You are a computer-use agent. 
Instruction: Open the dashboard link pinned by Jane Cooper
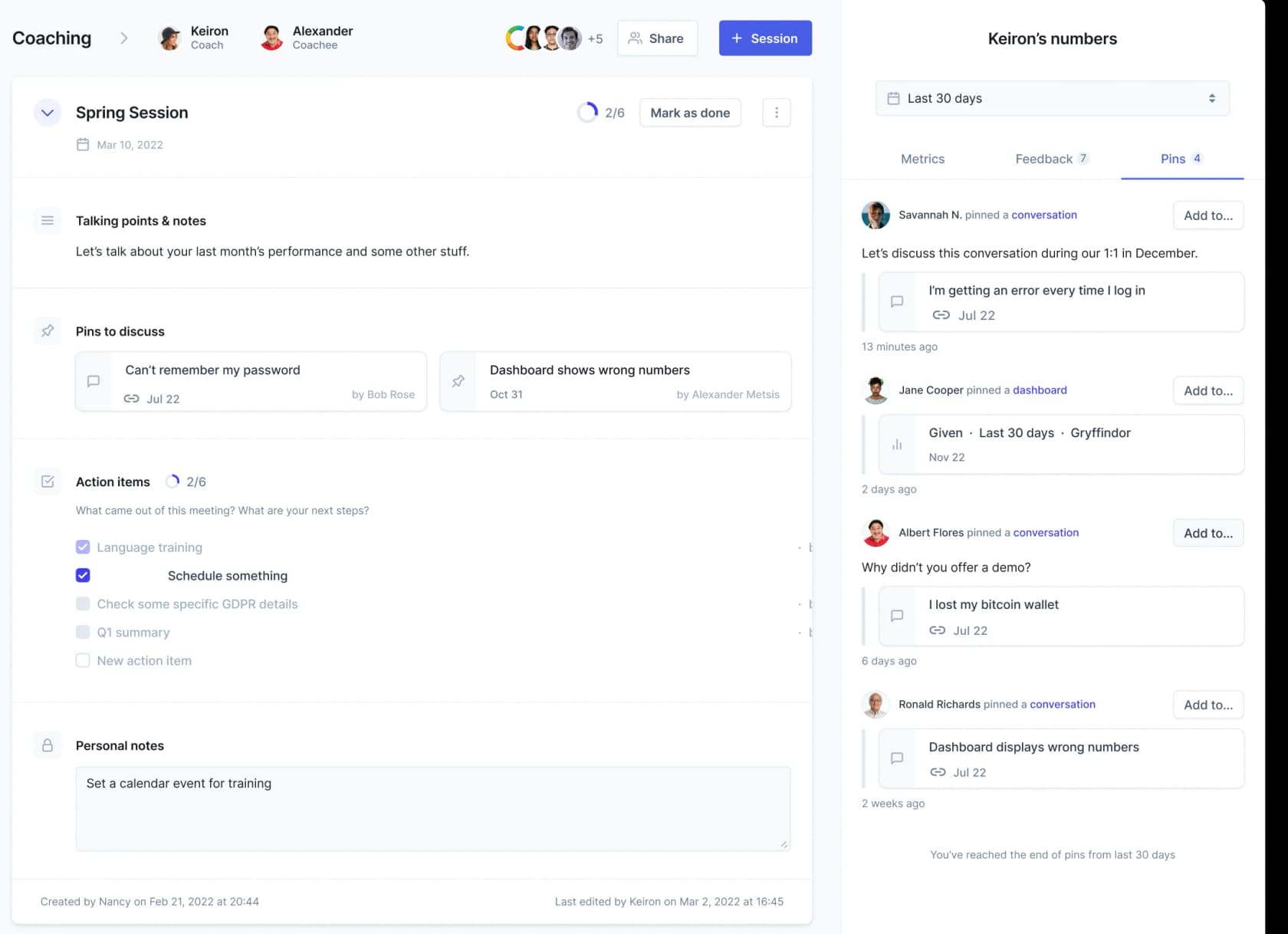click(x=1040, y=390)
